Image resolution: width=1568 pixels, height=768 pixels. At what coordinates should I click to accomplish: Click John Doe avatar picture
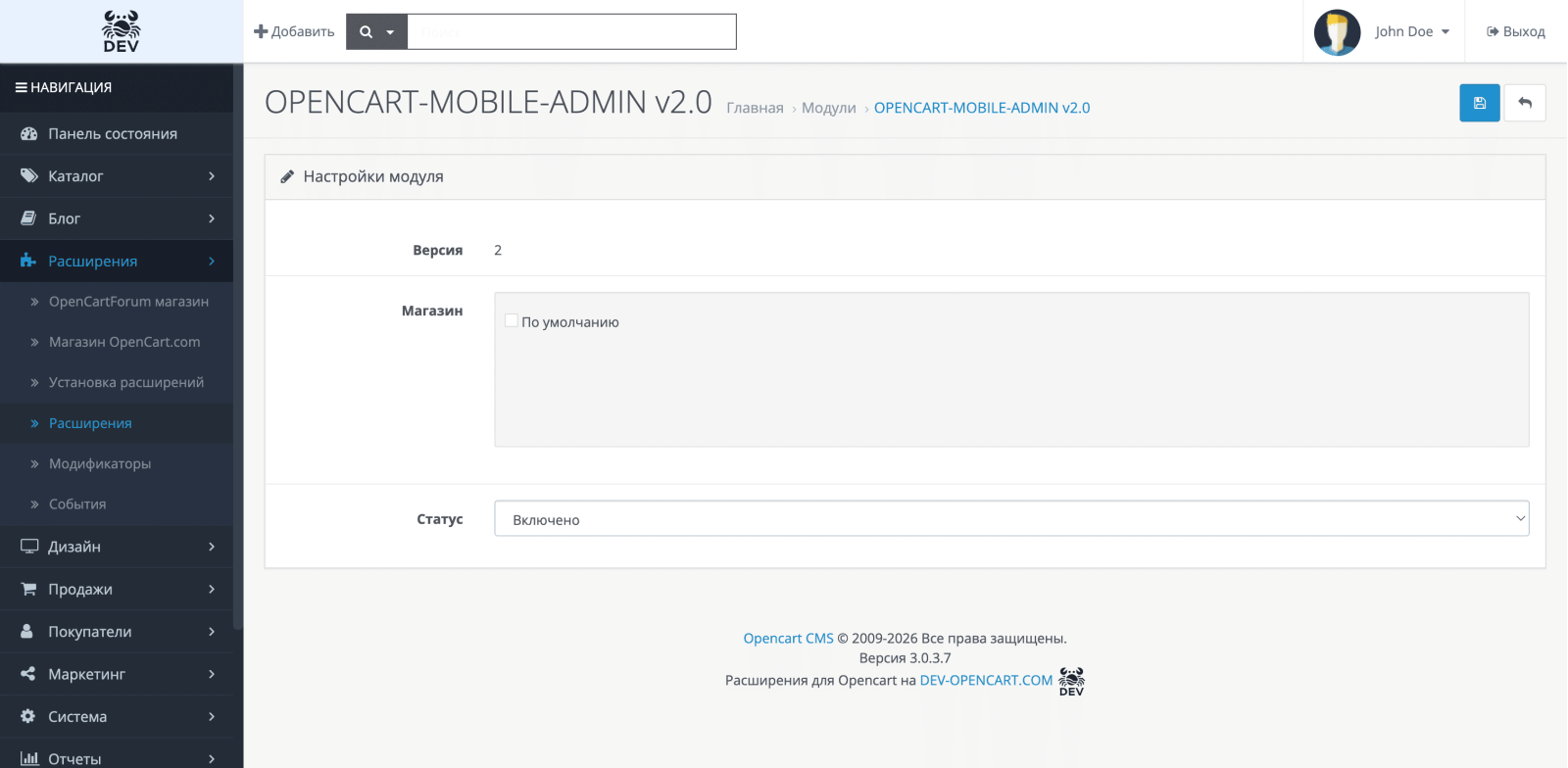(1337, 32)
